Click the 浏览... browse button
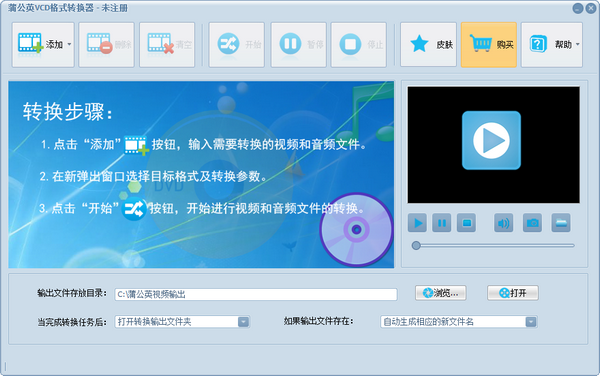The height and width of the screenshot is (376, 600). coord(441,293)
